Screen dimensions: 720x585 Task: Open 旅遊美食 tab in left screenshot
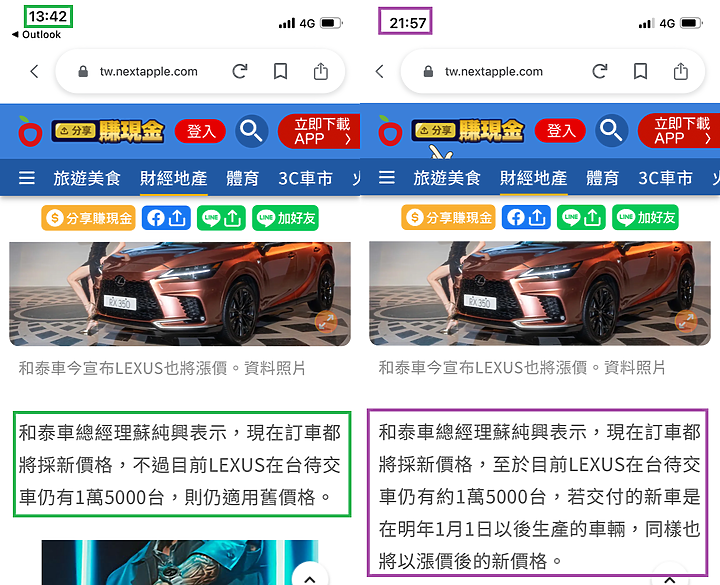coord(87,178)
